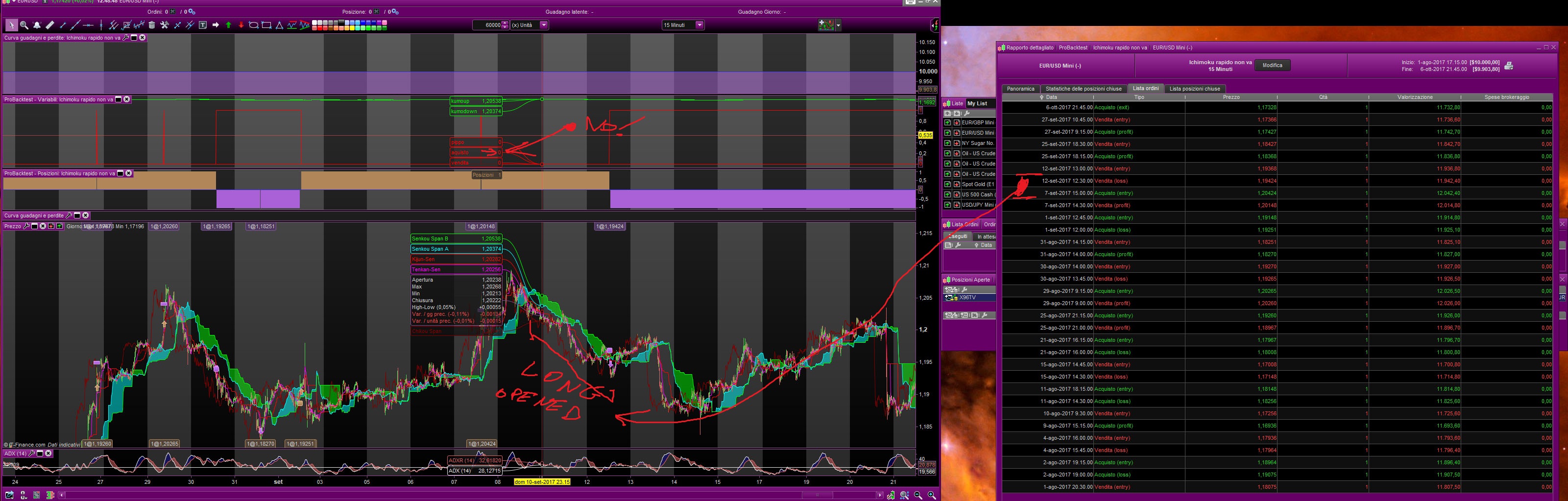
Task: Click zoom-in magnifier below the chart
Action: pos(931,495)
